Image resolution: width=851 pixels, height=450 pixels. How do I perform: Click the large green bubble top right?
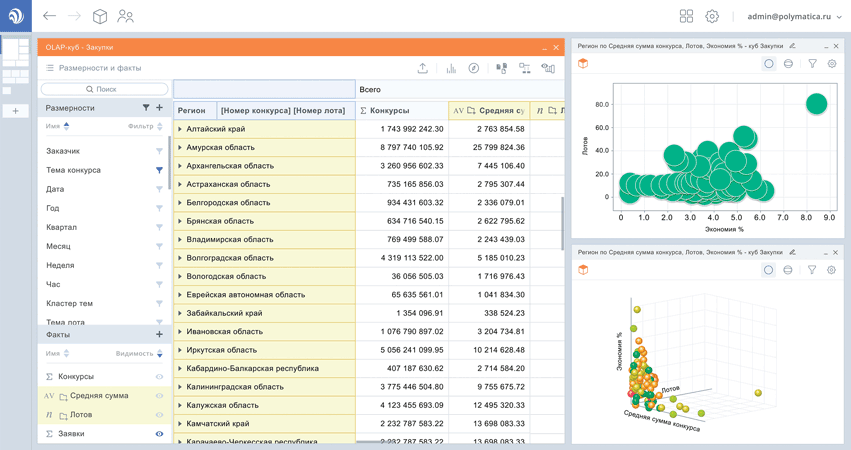pos(816,104)
